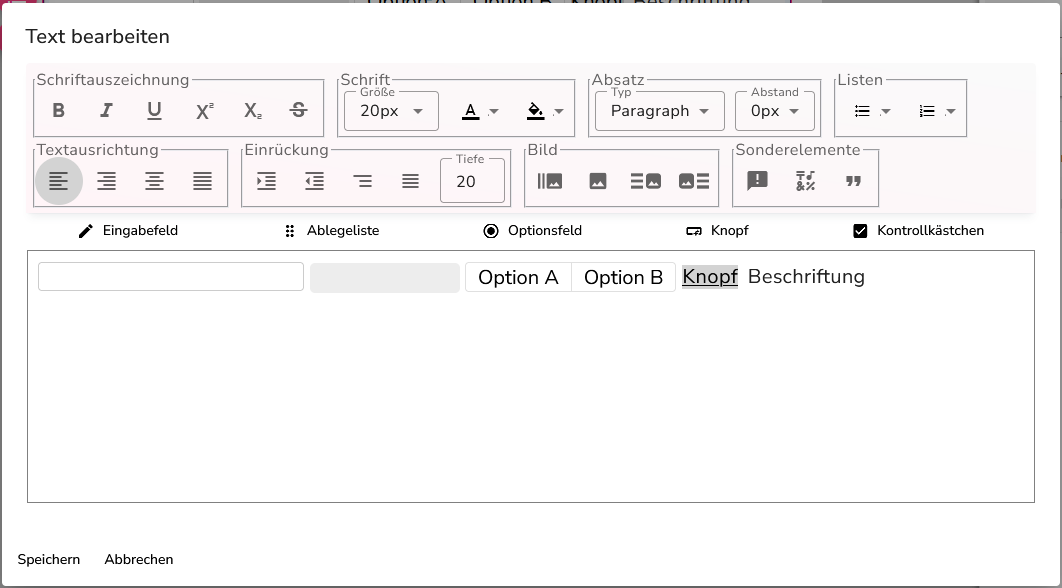Click the Speichern button

point(49,560)
